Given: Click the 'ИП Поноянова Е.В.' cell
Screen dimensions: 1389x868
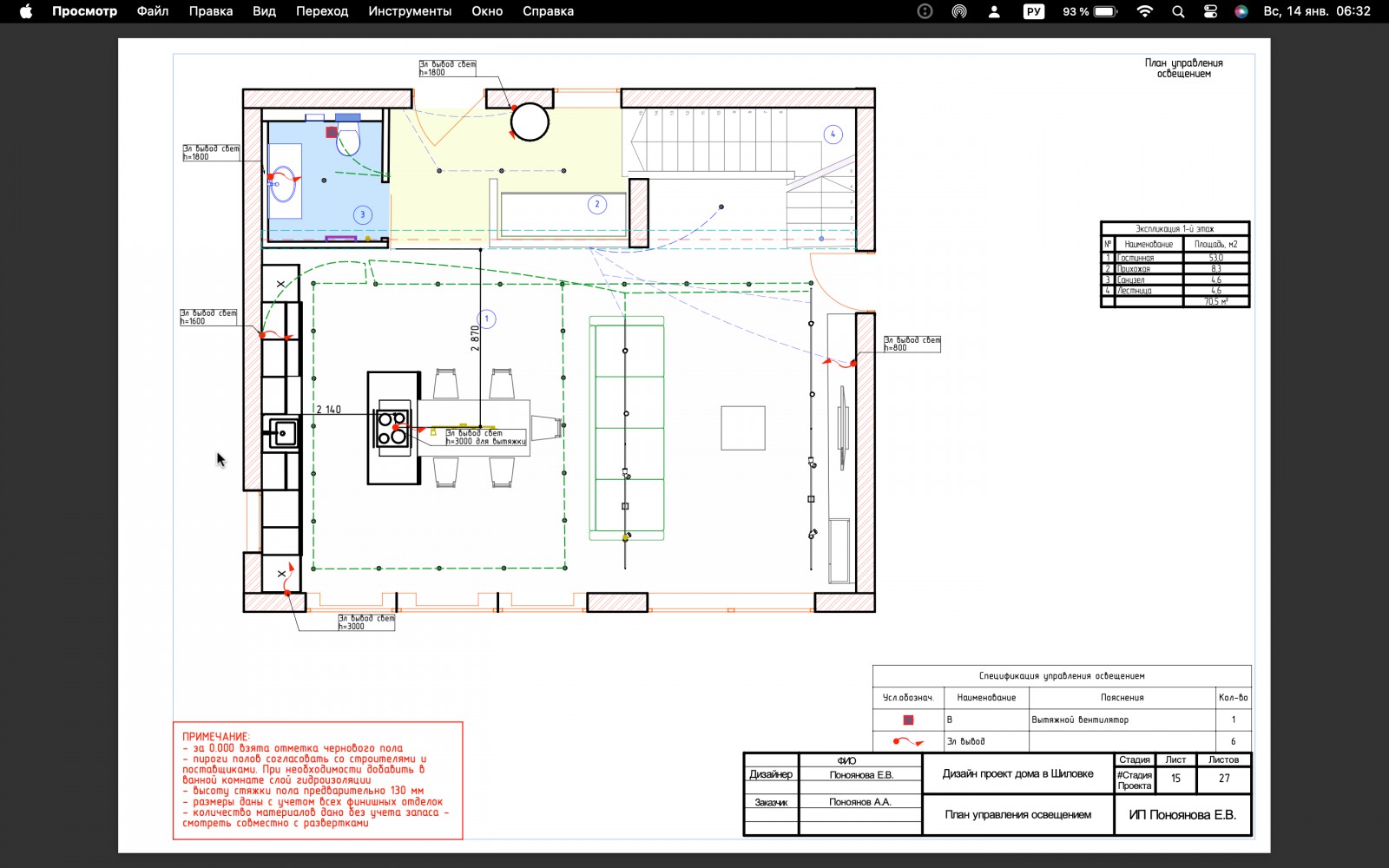Looking at the screenshot, I should (1182, 814).
